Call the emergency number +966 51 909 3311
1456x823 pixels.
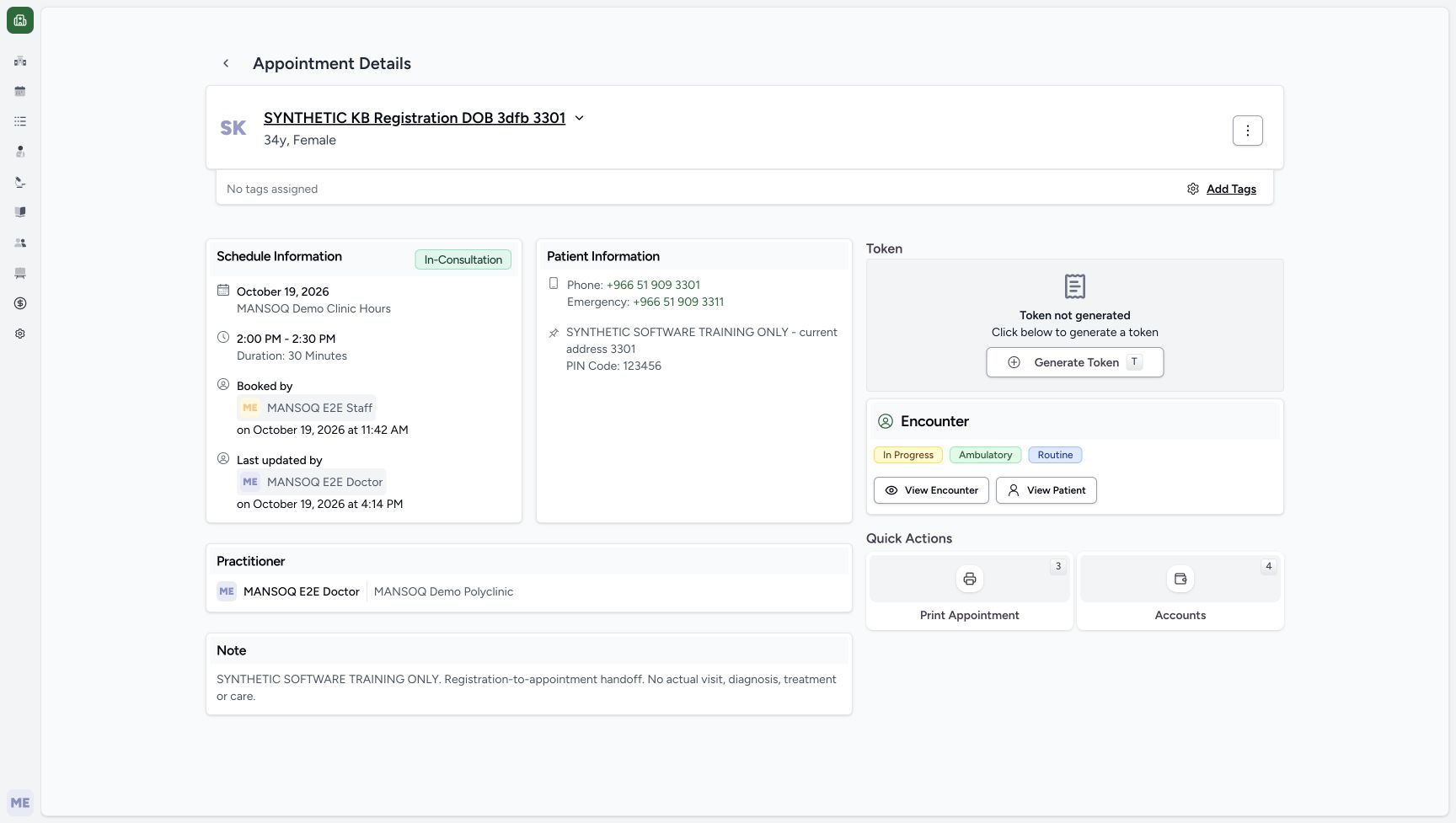[x=678, y=302]
